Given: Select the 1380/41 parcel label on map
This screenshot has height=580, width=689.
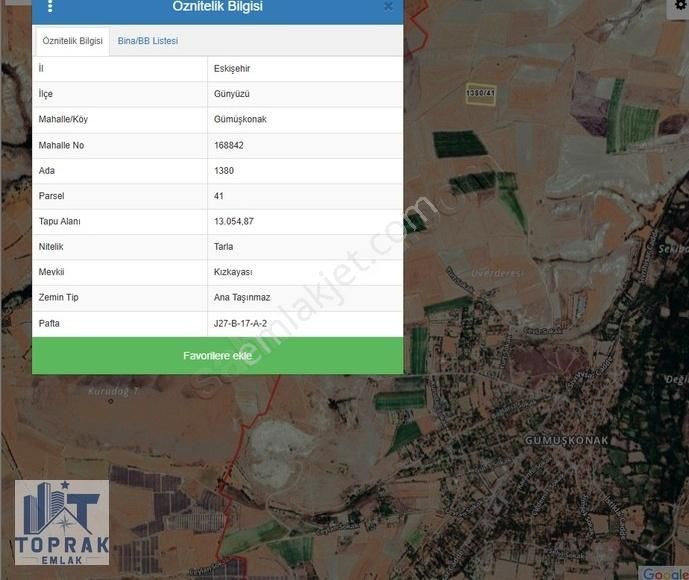Looking at the screenshot, I should coord(480,93).
